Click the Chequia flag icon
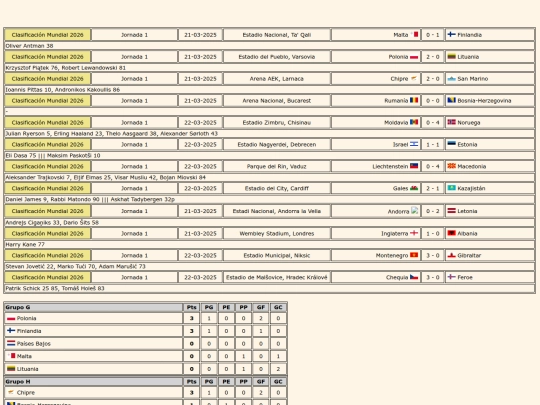 [x=414, y=277]
